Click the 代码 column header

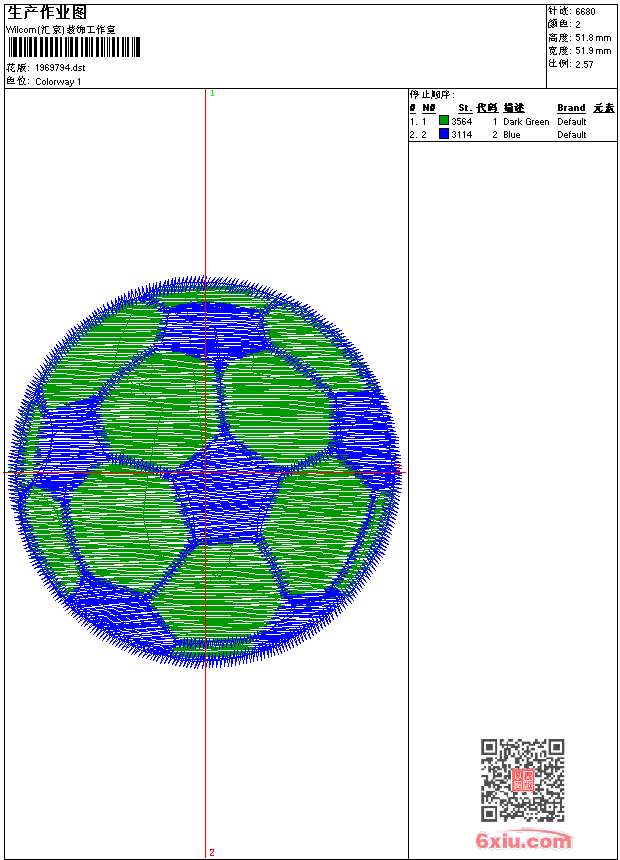pyautogui.click(x=487, y=108)
